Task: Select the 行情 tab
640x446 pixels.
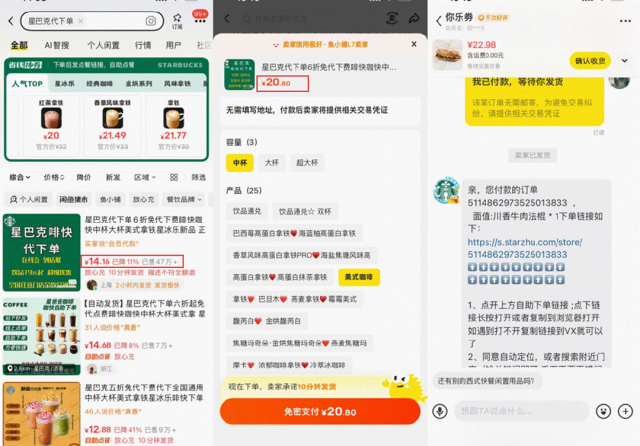Action: (x=143, y=45)
